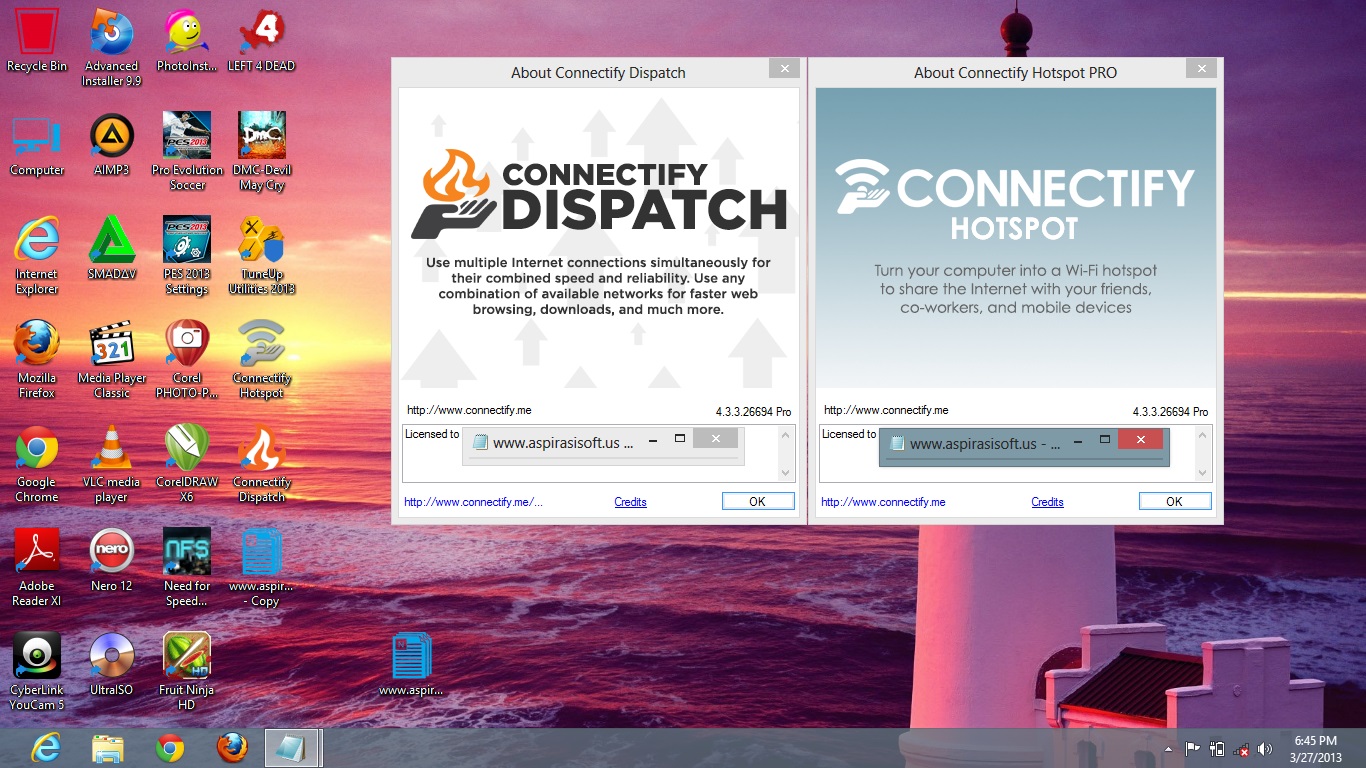Viewport: 1366px width, 768px height.
Task: Select CyberLink YouCam 5 desktop icon
Action: [x=37, y=672]
